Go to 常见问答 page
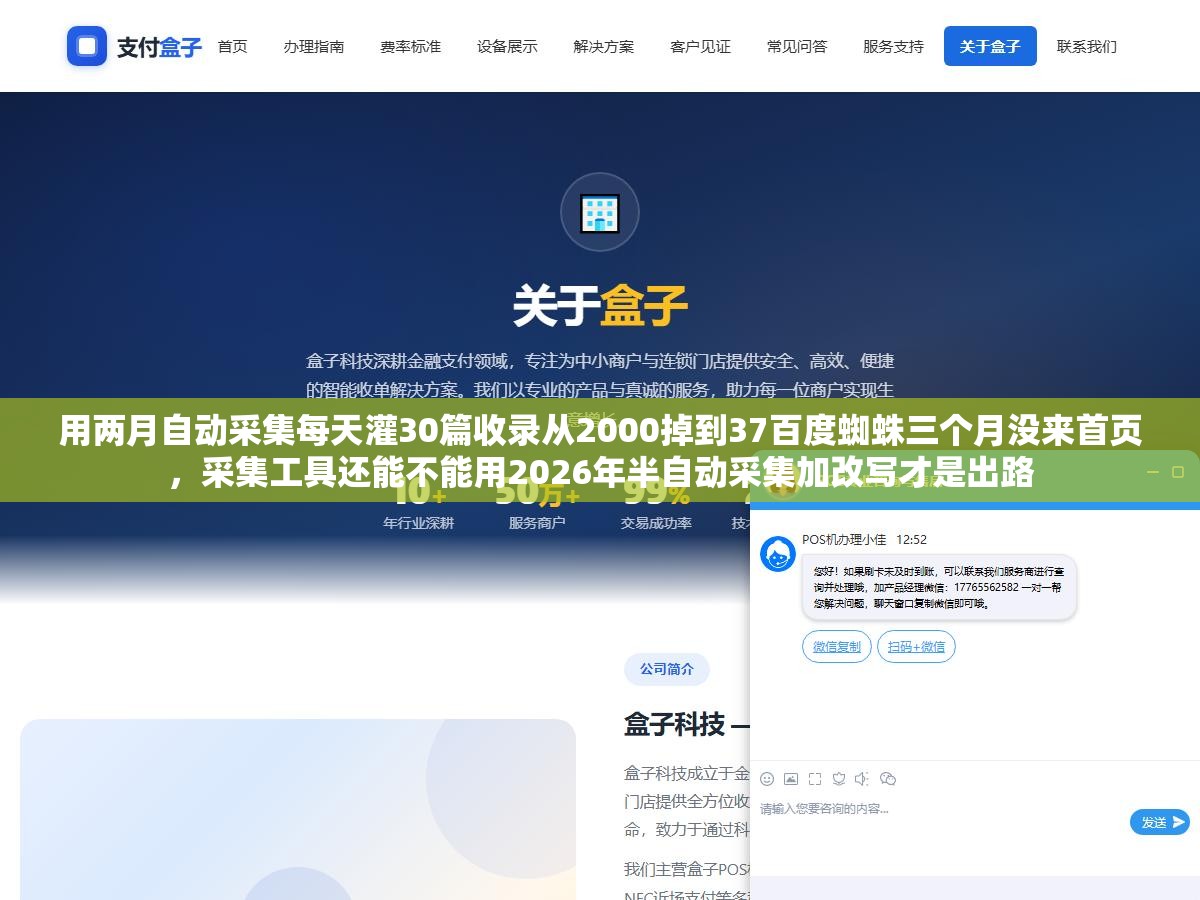Image resolution: width=1200 pixels, height=900 pixels. pos(797,46)
